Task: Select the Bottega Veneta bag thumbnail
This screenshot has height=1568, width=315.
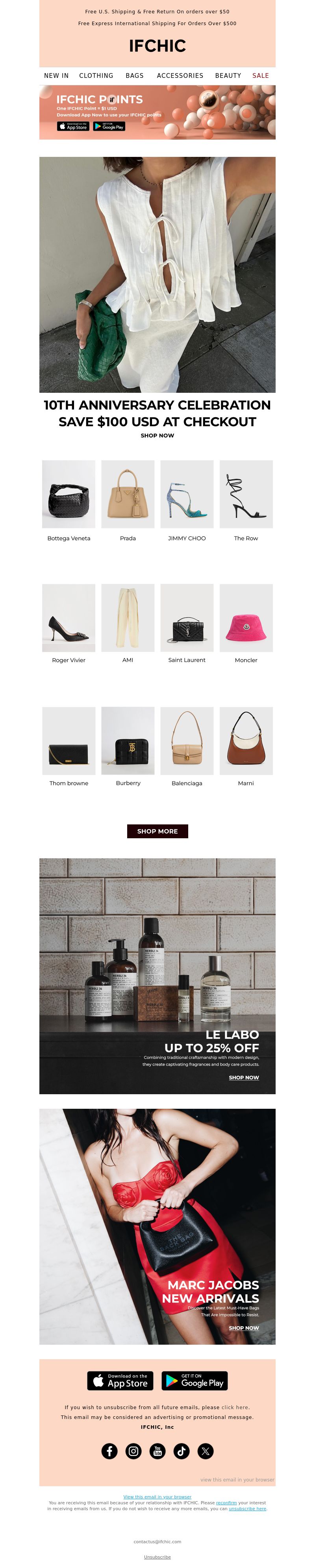Action: [x=69, y=494]
